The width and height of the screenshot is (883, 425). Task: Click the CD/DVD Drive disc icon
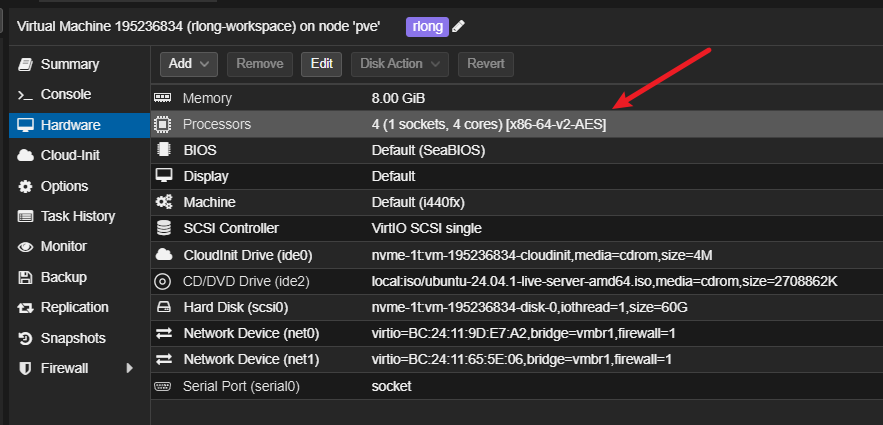pos(163,281)
